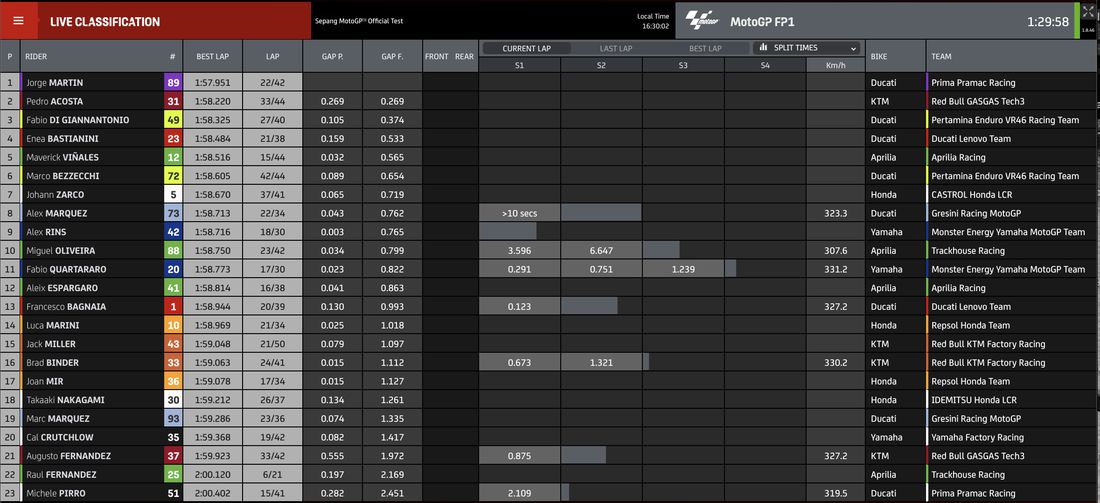Toggle fullscreen with the expand arrows icon

point(1087,13)
